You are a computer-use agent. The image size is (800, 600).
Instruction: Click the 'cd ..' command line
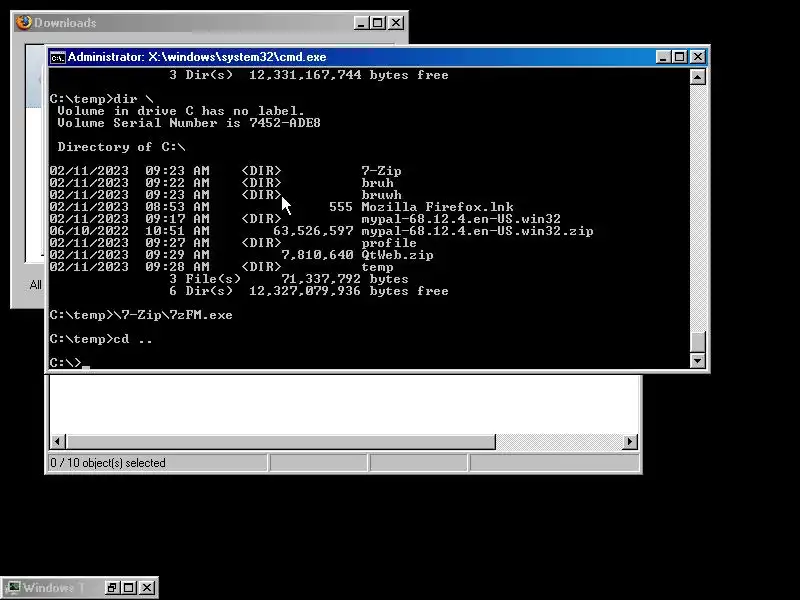(x=101, y=339)
